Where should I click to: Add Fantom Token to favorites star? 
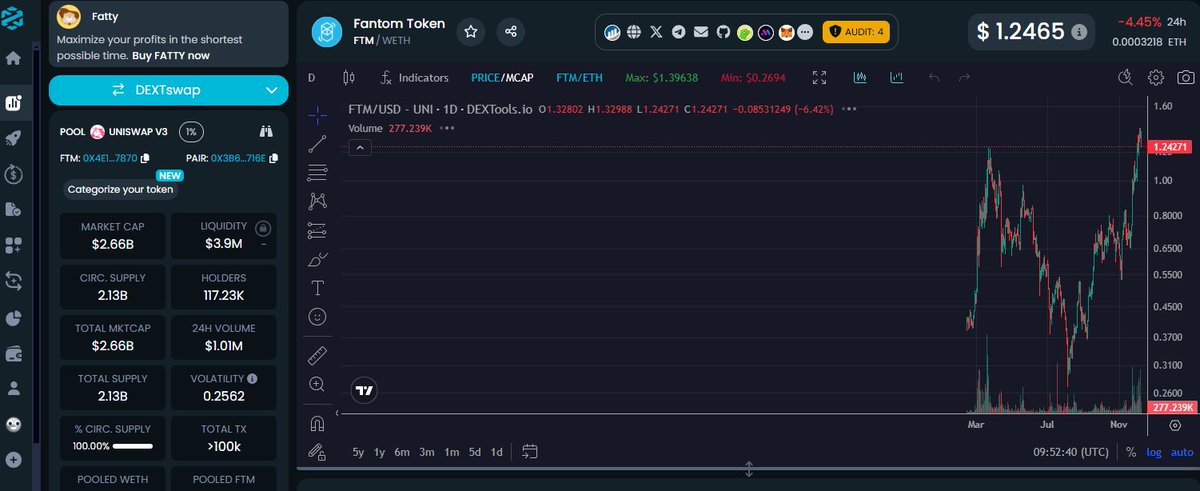(x=471, y=32)
